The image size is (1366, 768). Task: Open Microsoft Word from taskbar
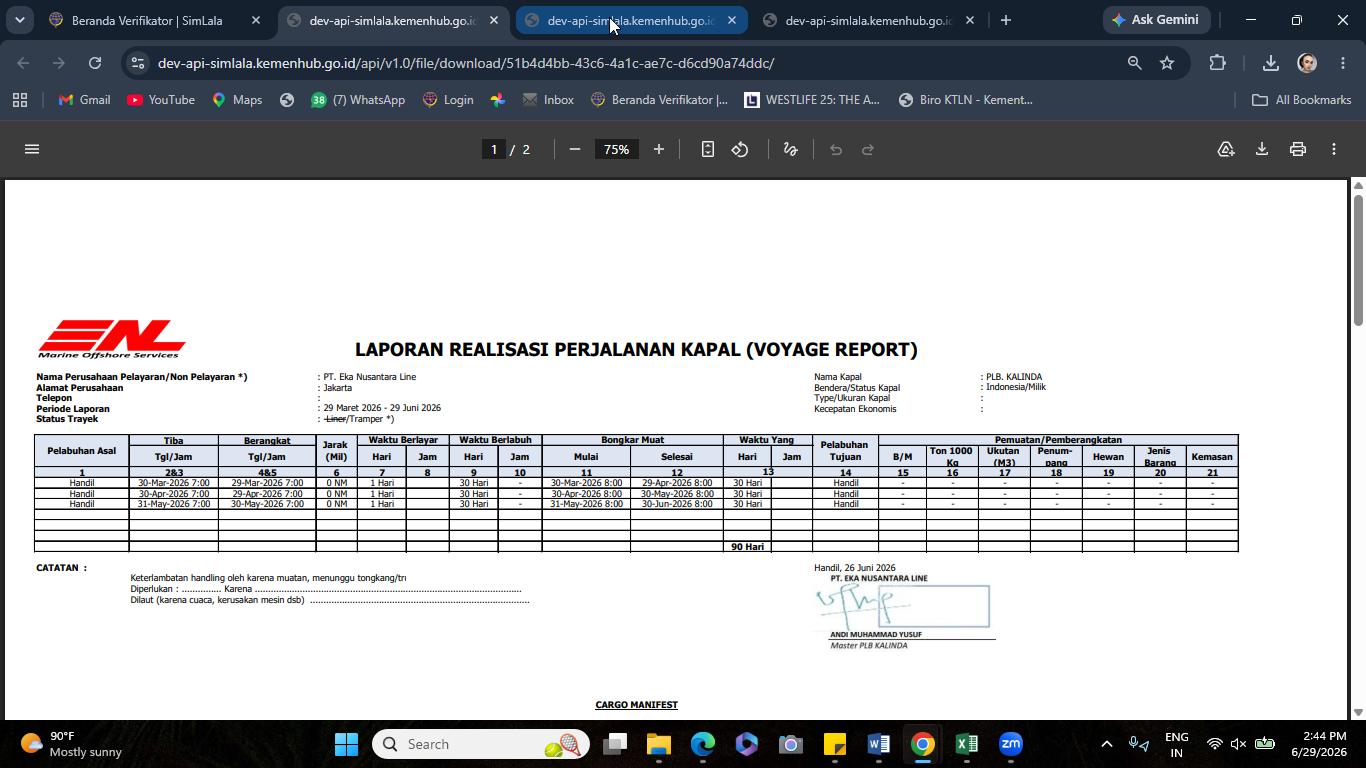pyautogui.click(x=878, y=744)
